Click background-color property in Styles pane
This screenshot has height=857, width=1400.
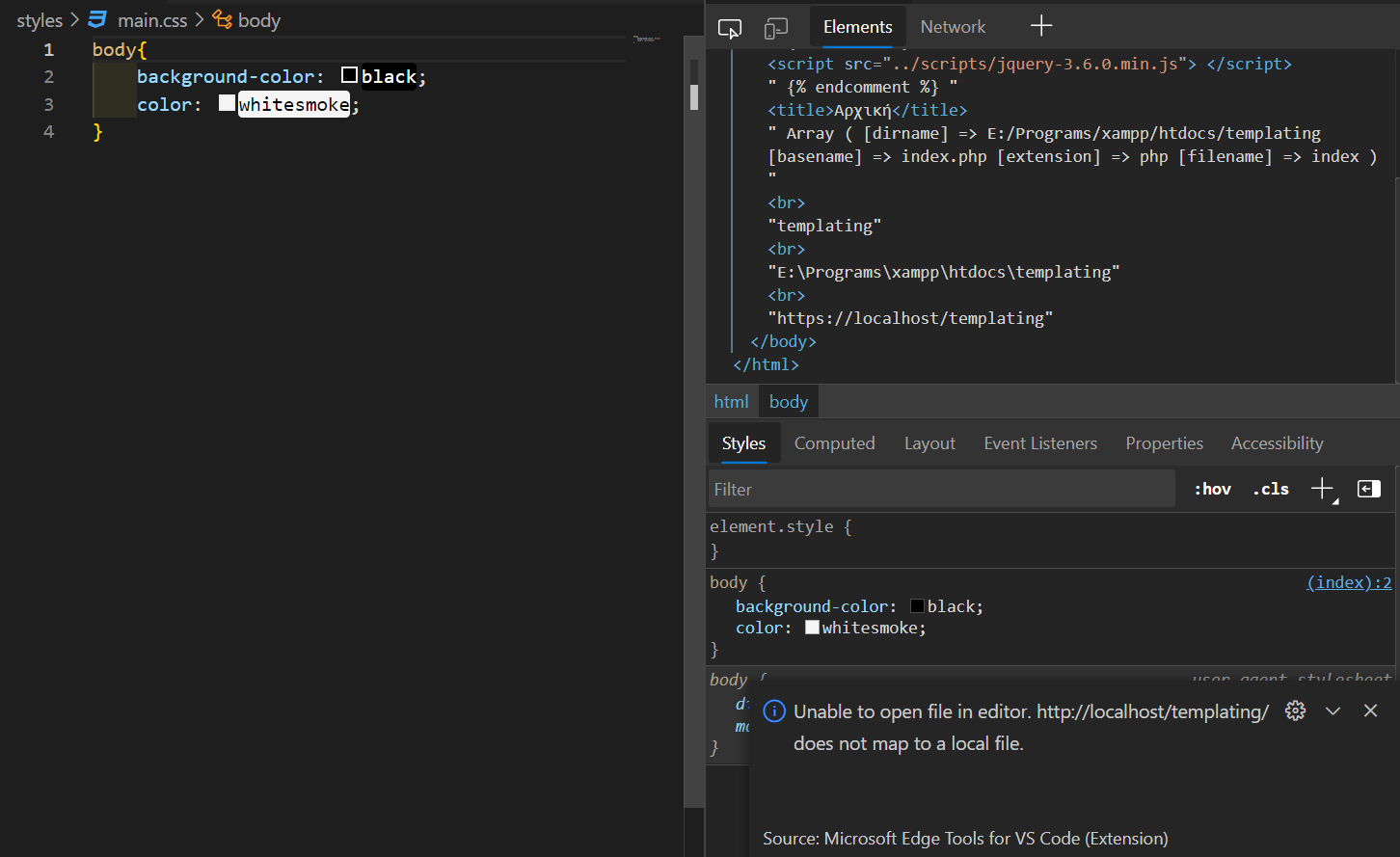click(812, 606)
